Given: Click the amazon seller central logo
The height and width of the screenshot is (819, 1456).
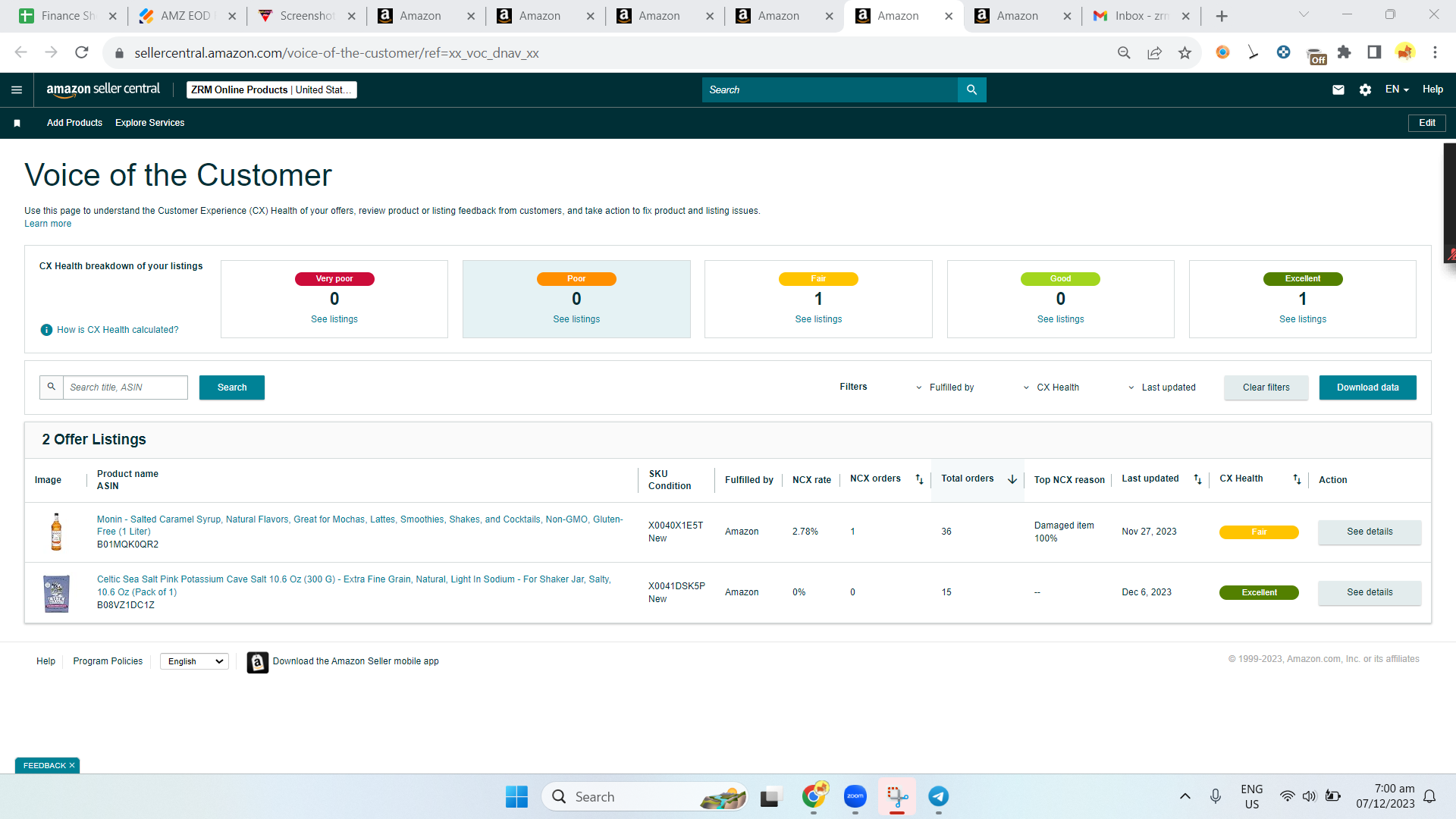Looking at the screenshot, I should click(x=103, y=89).
